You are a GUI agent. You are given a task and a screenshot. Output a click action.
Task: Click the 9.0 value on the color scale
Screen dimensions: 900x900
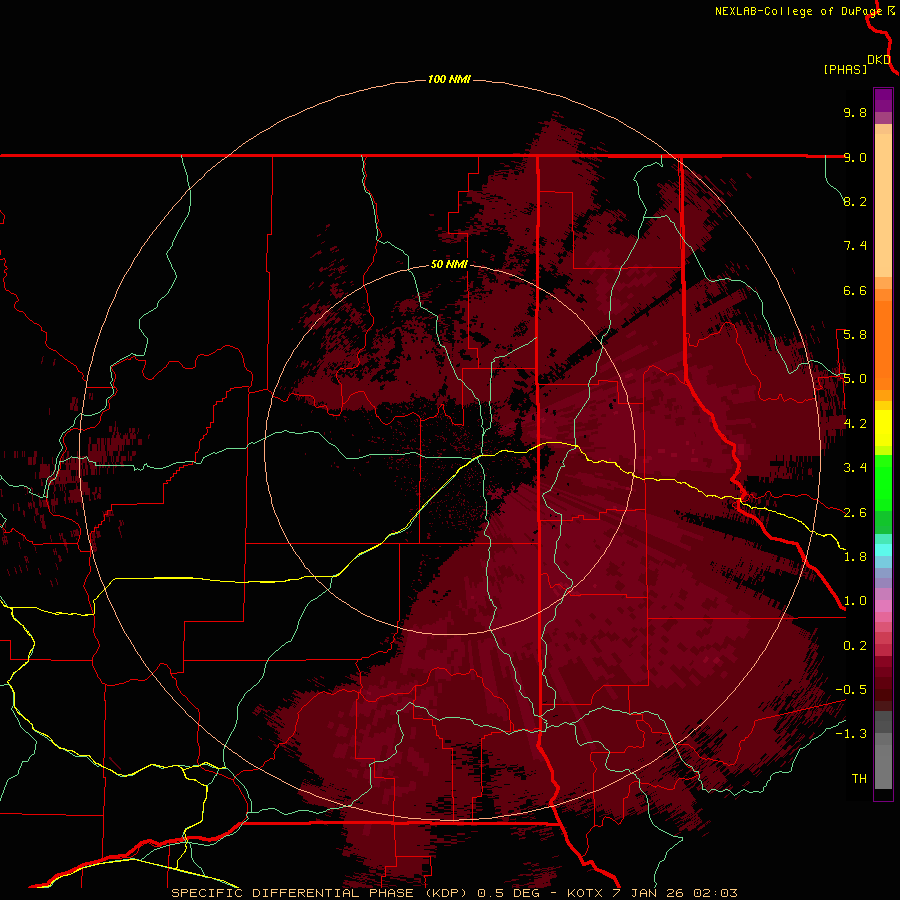point(855,157)
